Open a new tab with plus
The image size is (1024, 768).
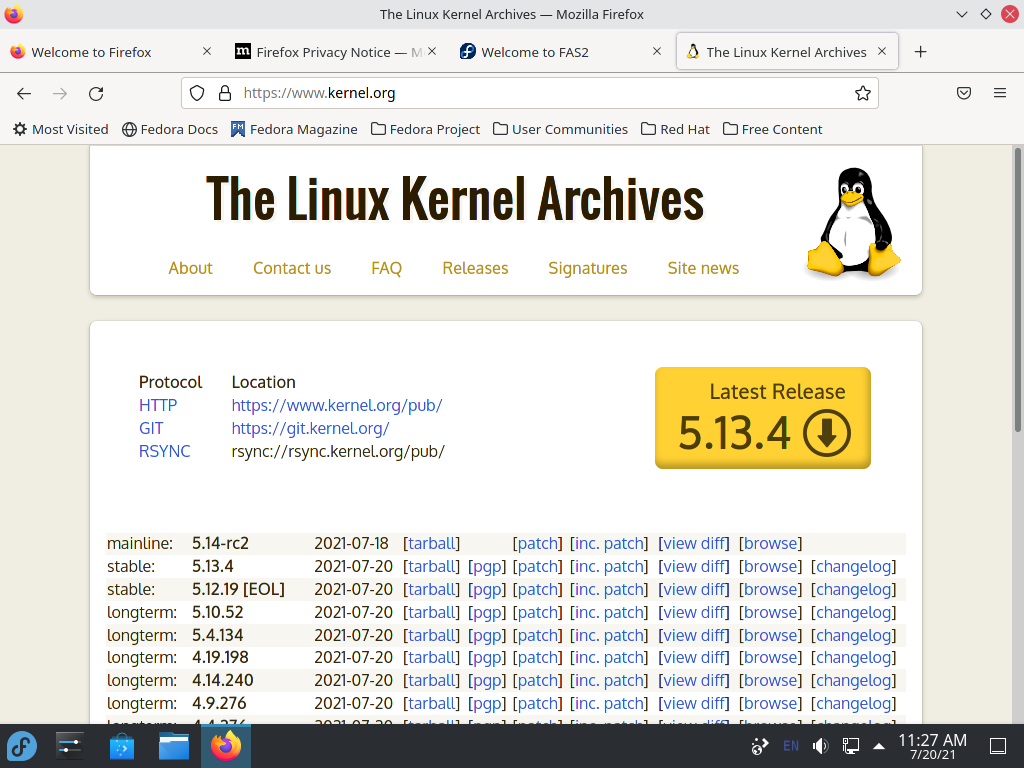point(920,52)
